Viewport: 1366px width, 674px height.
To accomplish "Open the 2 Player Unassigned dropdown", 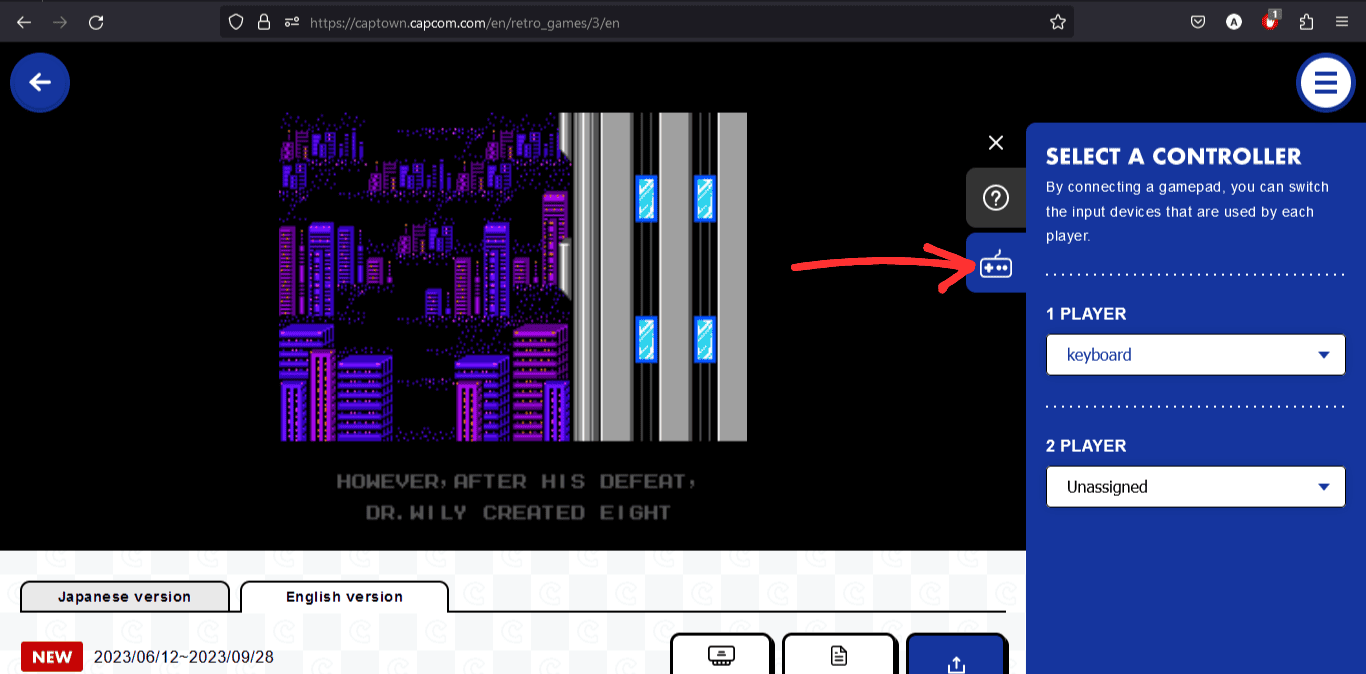I will tap(1196, 487).
